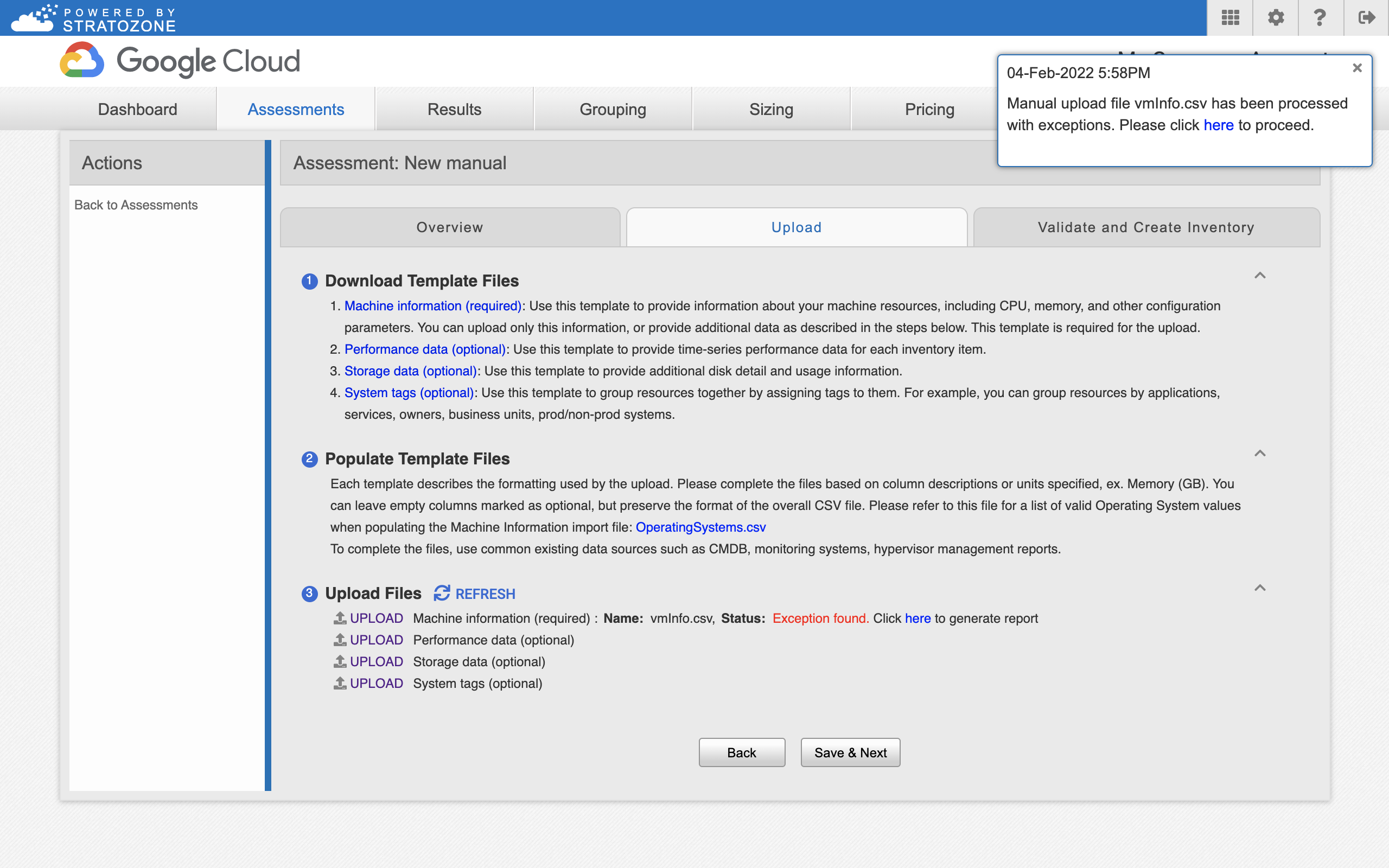The width and height of the screenshot is (1389, 868).
Task: Click the StratoZone help icon
Action: [1320, 17]
